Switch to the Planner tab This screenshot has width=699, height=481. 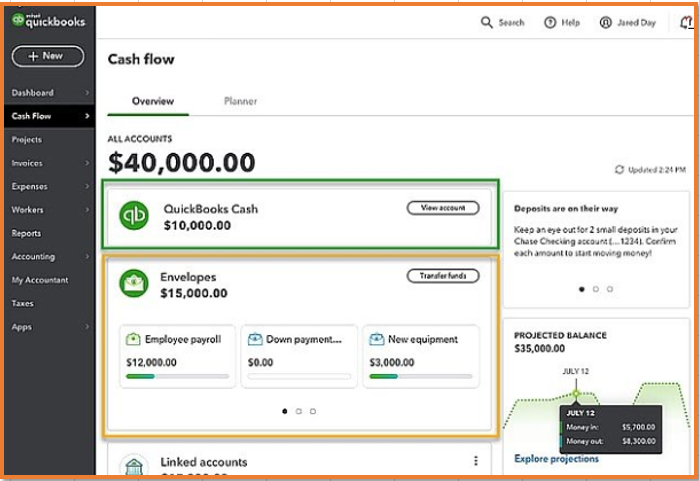coord(240,101)
